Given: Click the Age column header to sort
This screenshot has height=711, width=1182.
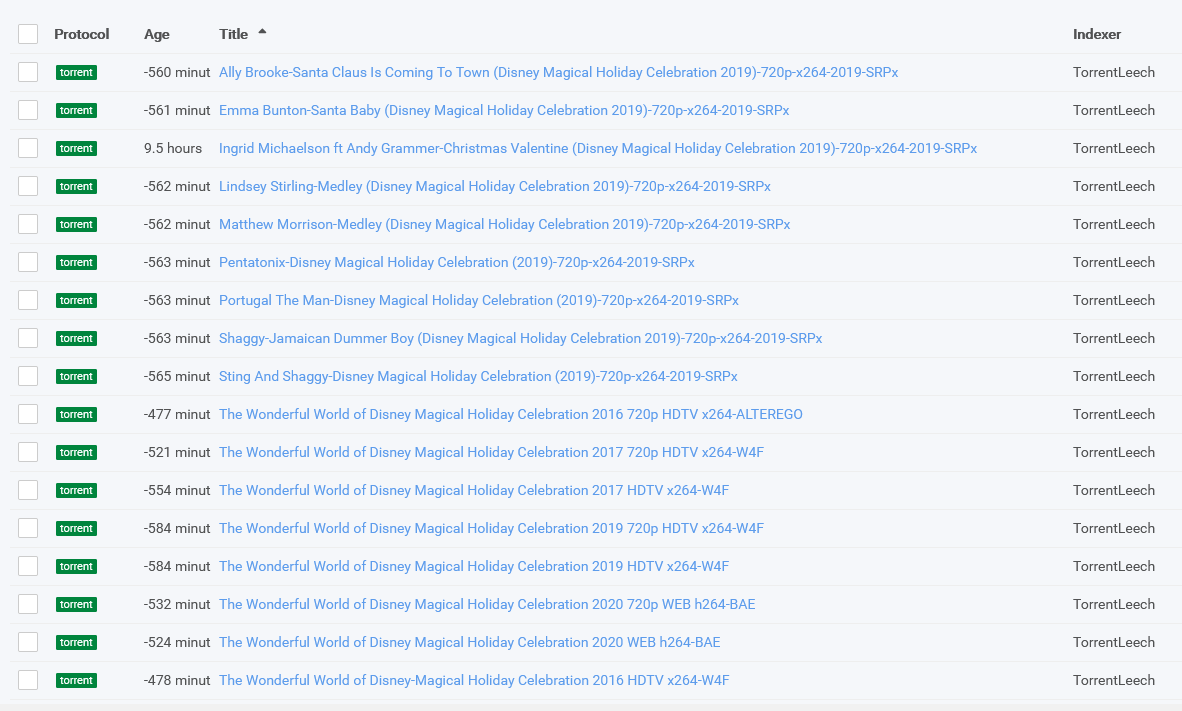Looking at the screenshot, I should coord(156,33).
